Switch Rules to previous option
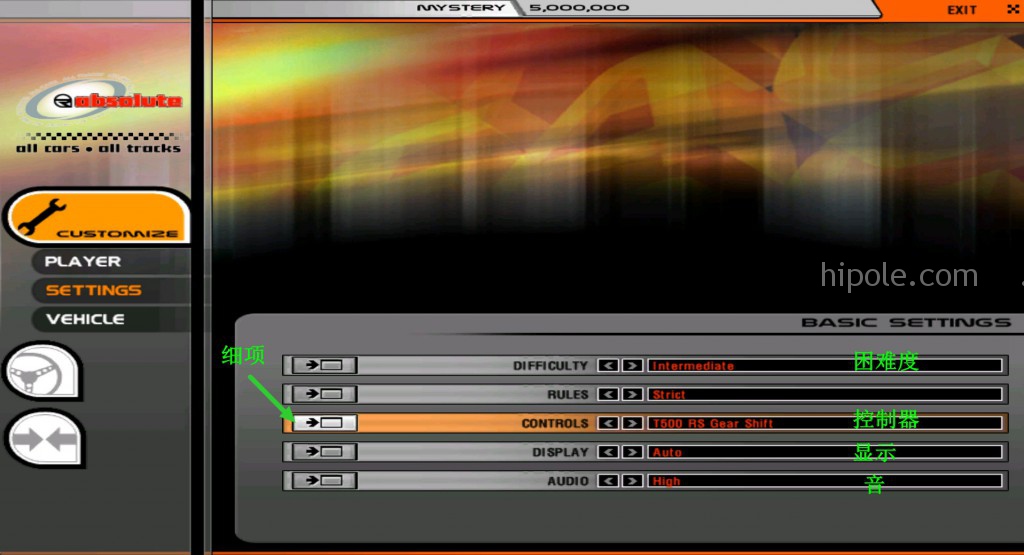Screen dimensions: 1024x555 pos(608,394)
